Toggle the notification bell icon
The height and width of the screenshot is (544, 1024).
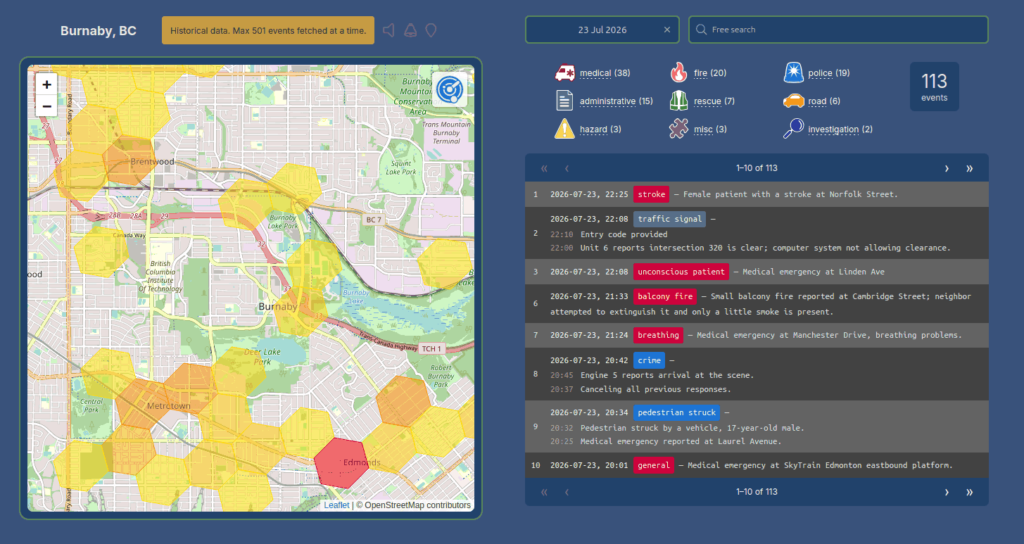410,30
